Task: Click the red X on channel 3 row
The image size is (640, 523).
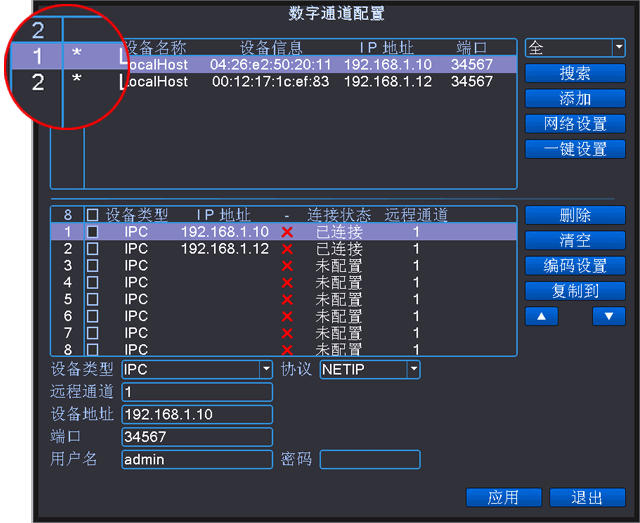Action: click(x=287, y=266)
